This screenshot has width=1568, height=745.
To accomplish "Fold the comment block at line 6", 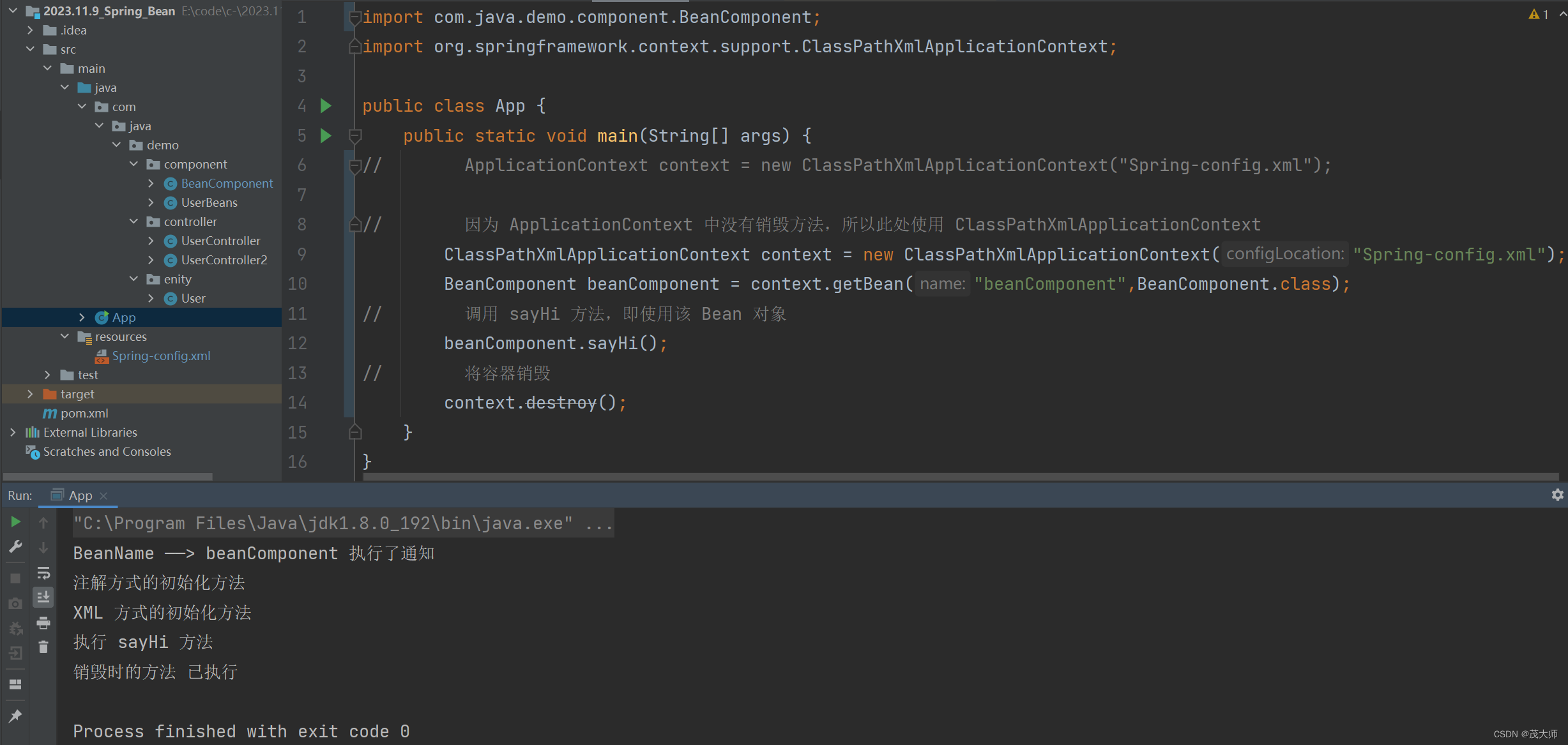I will 356,166.
